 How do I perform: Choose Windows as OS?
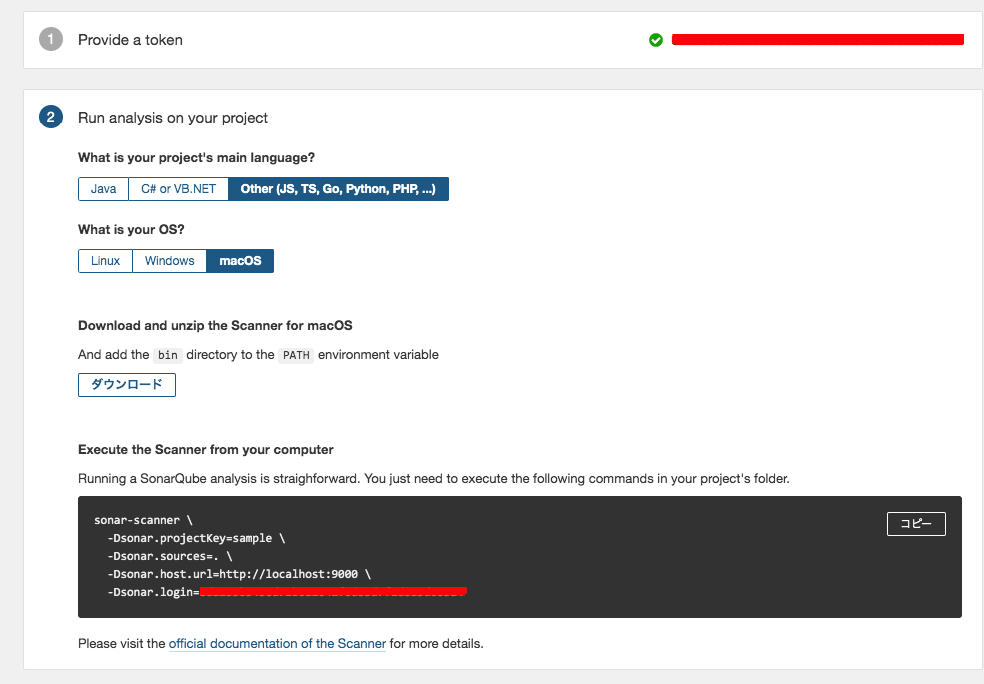[169, 261]
